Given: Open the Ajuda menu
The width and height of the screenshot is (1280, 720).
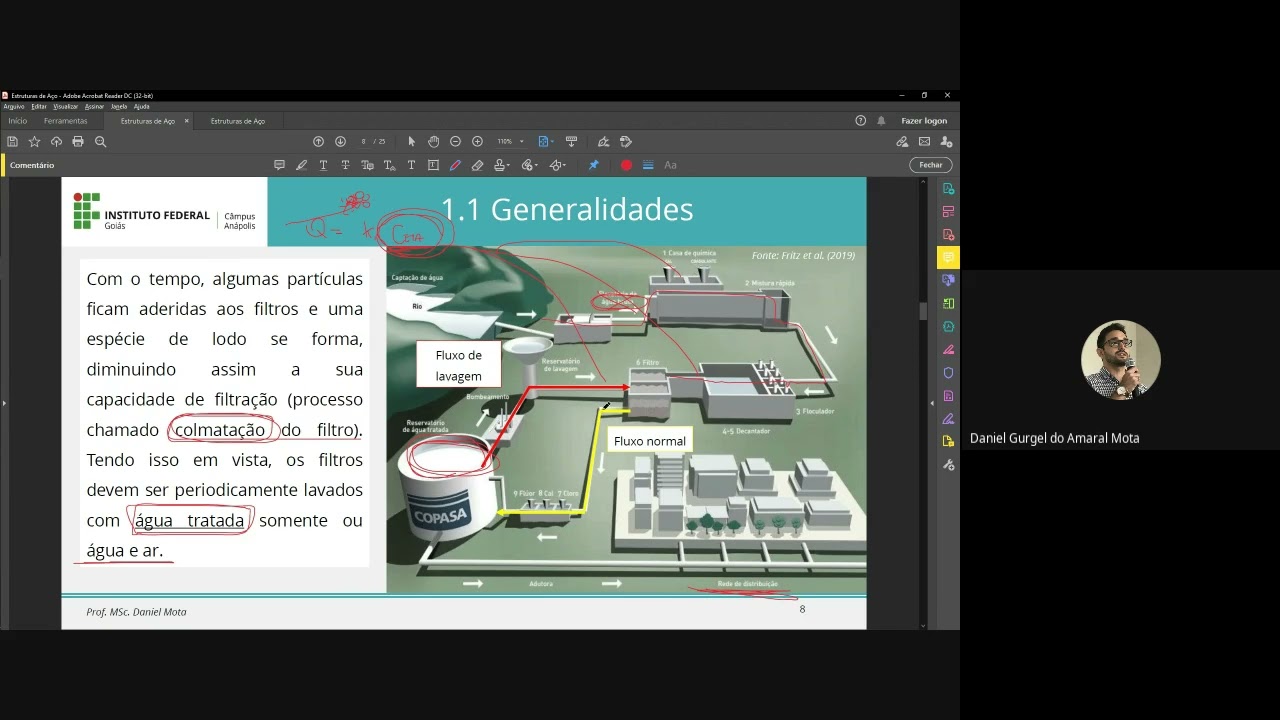Looking at the screenshot, I should click(x=142, y=106).
